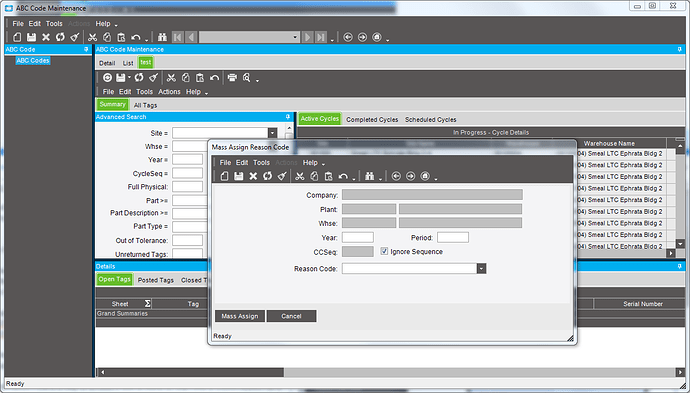Click Cut scissors icon in main toolbar

point(92,37)
